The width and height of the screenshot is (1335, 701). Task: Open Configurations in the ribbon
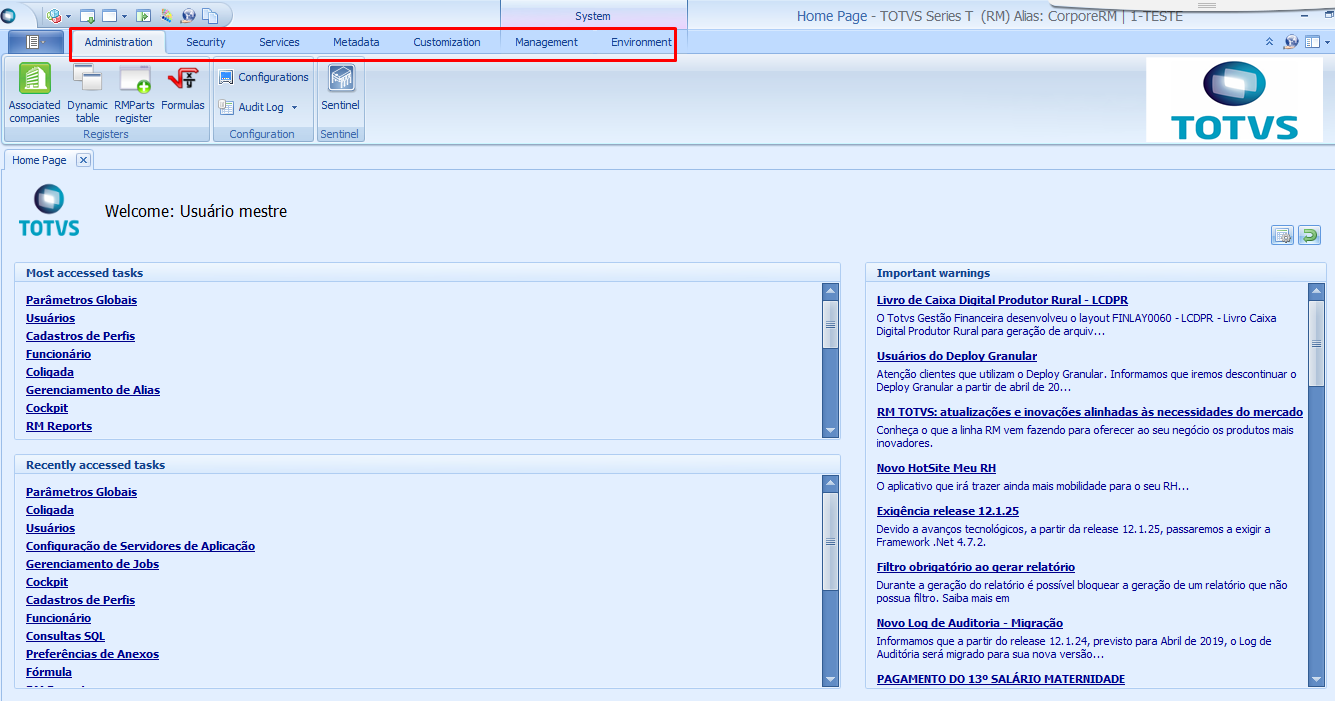[x=263, y=77]
